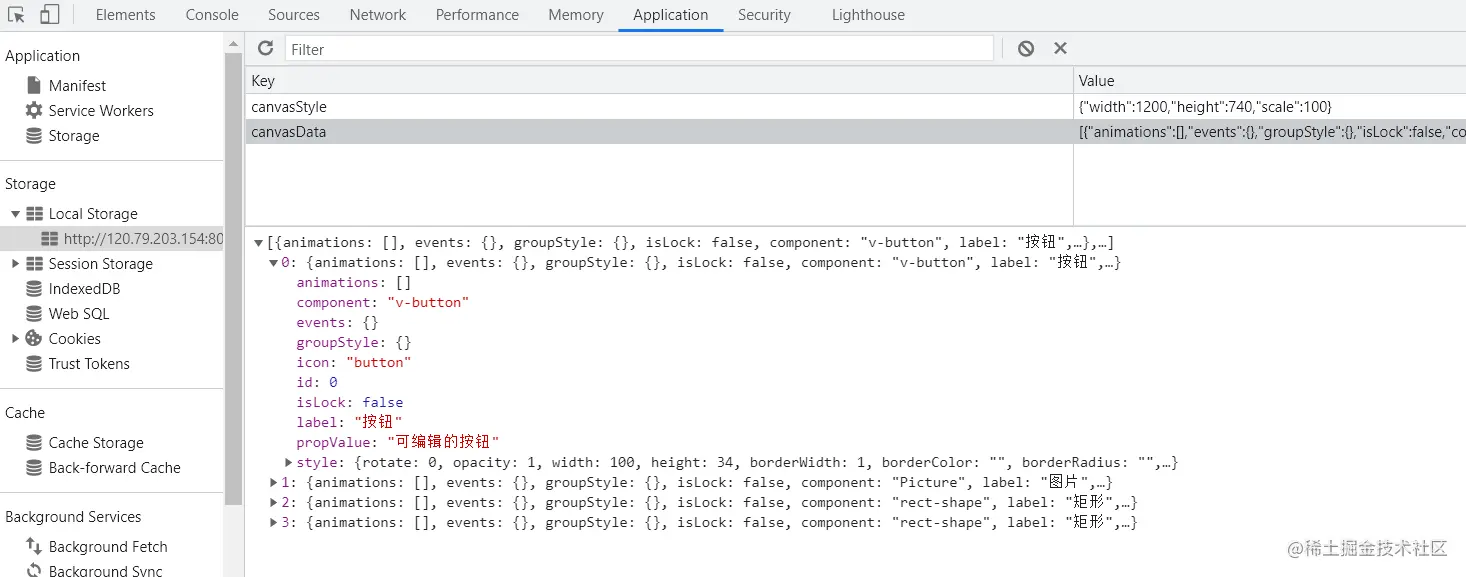The width and height of the screenshot is (1466, 577).
Task: Click the component "v-button" property
Action: click(382, 302)
